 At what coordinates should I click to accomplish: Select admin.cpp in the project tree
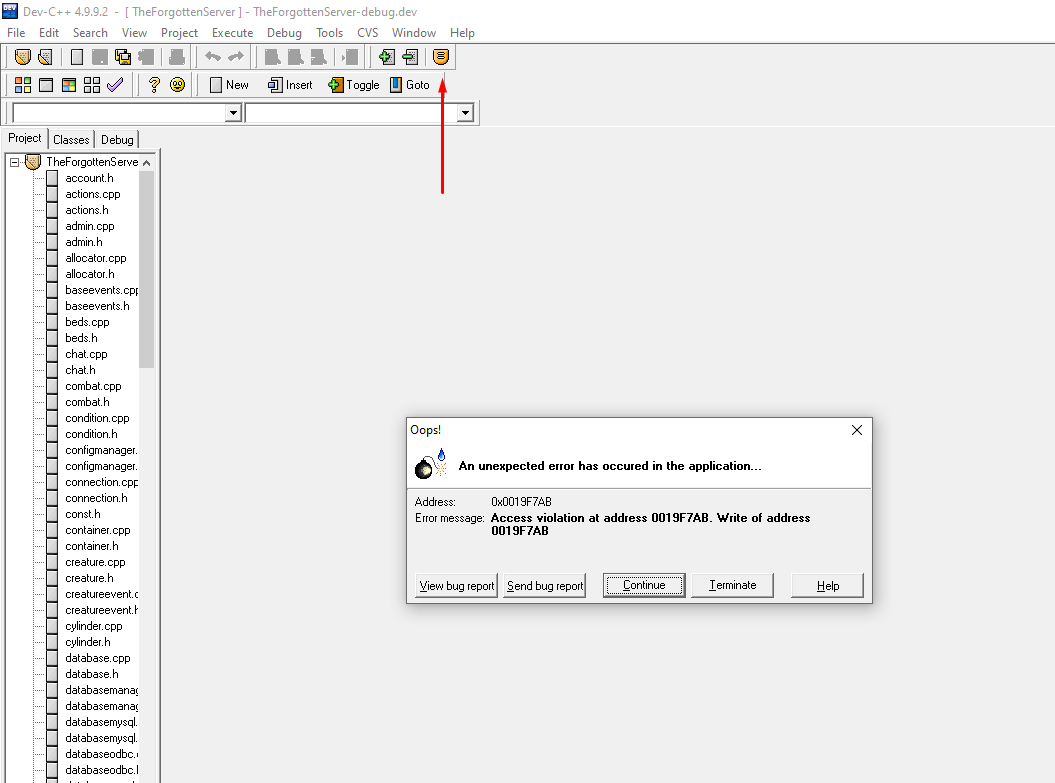pos(90,226)
